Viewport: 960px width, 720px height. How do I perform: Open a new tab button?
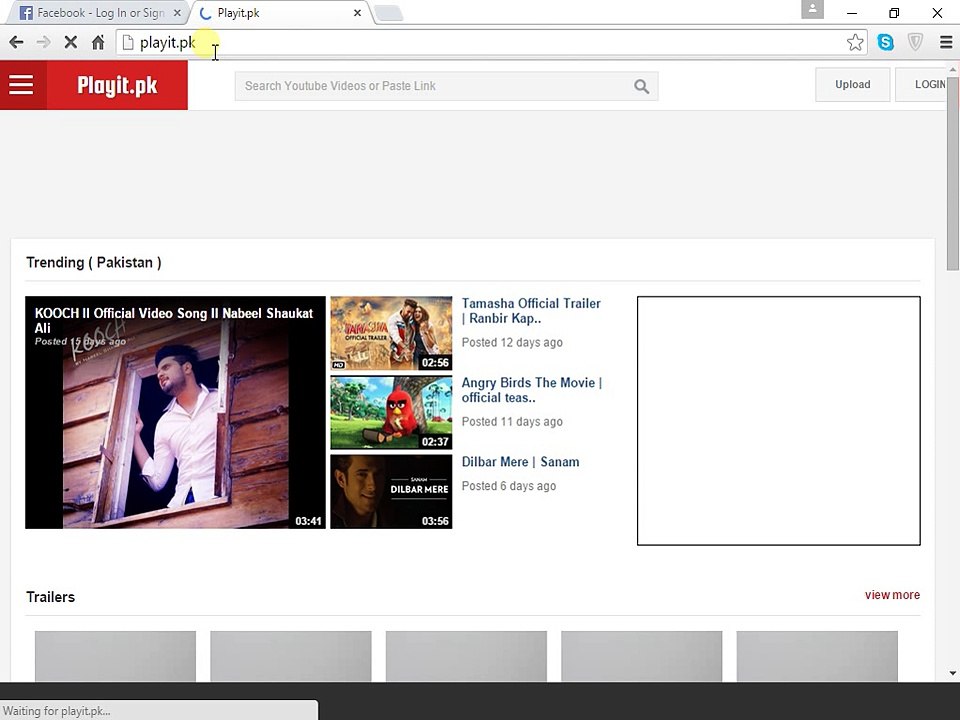(388, 13)
